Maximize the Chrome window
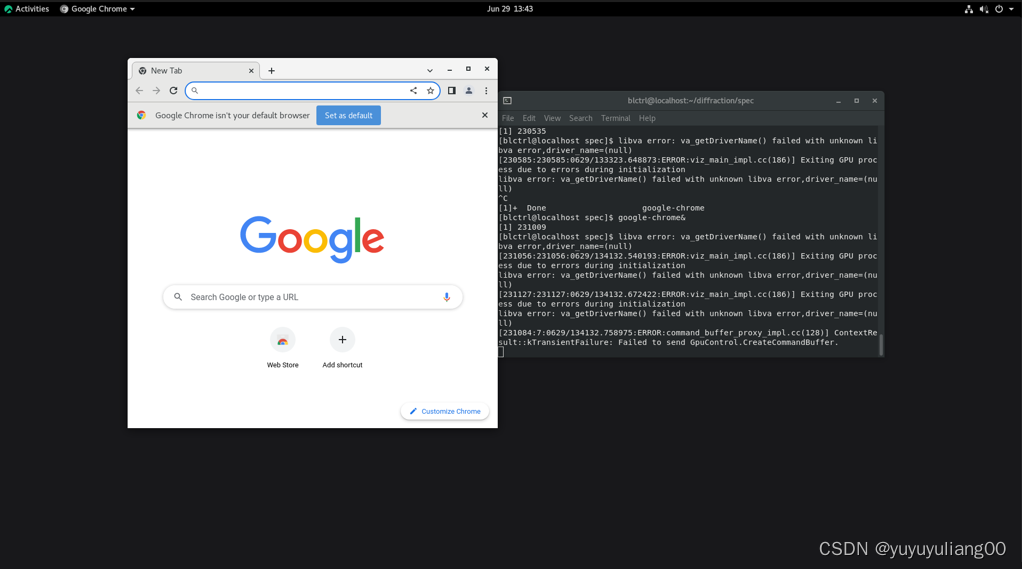Viewport: 1022px width, 569px height. click(x=468, y=68)
